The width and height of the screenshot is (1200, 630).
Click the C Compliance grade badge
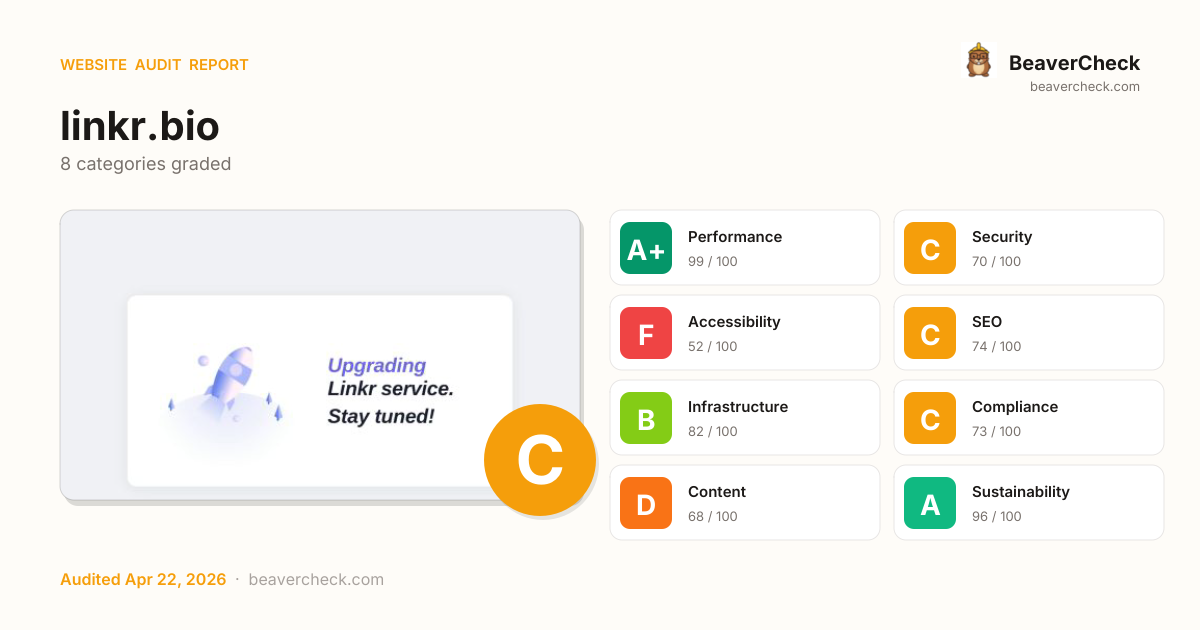[930, 418]
